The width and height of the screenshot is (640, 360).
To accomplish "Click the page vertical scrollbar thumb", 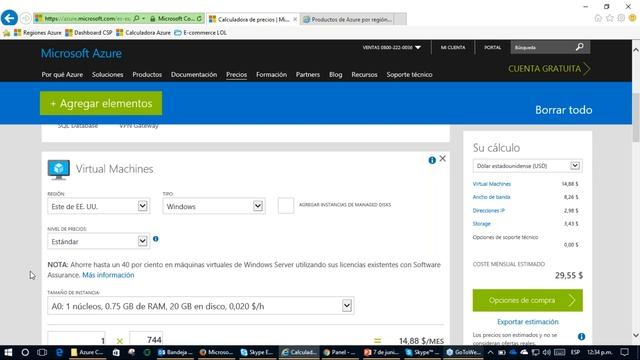I will click(636, 118).
